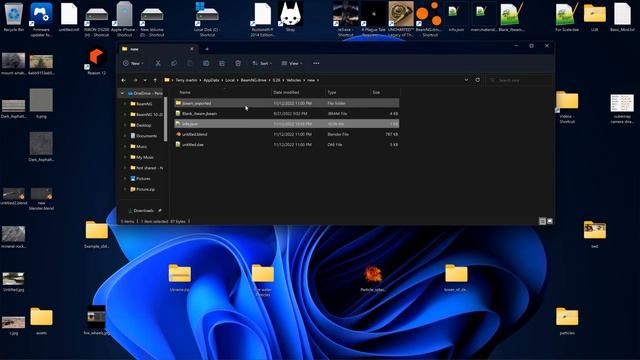The image size is (640, 360).
Task: Select the Stray game desktop icon
Action: tap(290, 17)
